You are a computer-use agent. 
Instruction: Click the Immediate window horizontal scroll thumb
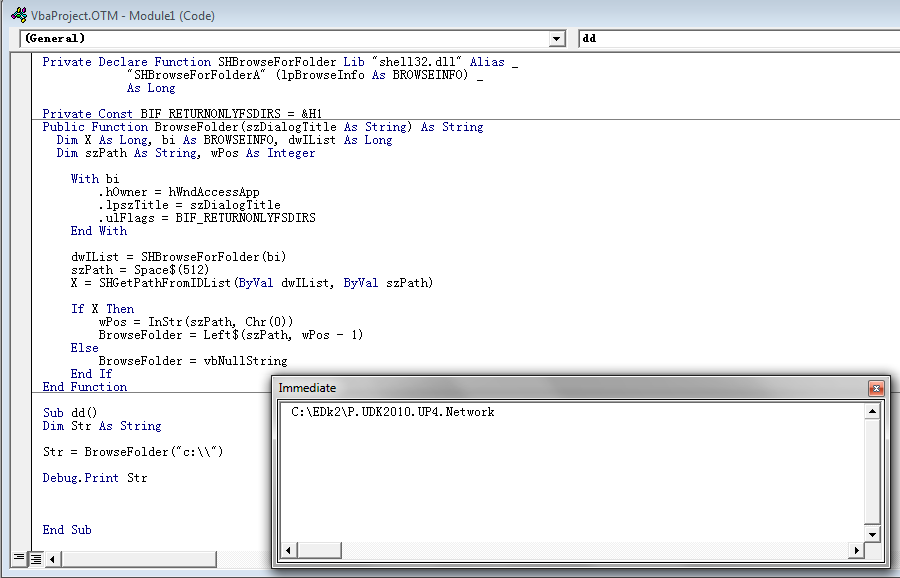pos(320,550)
